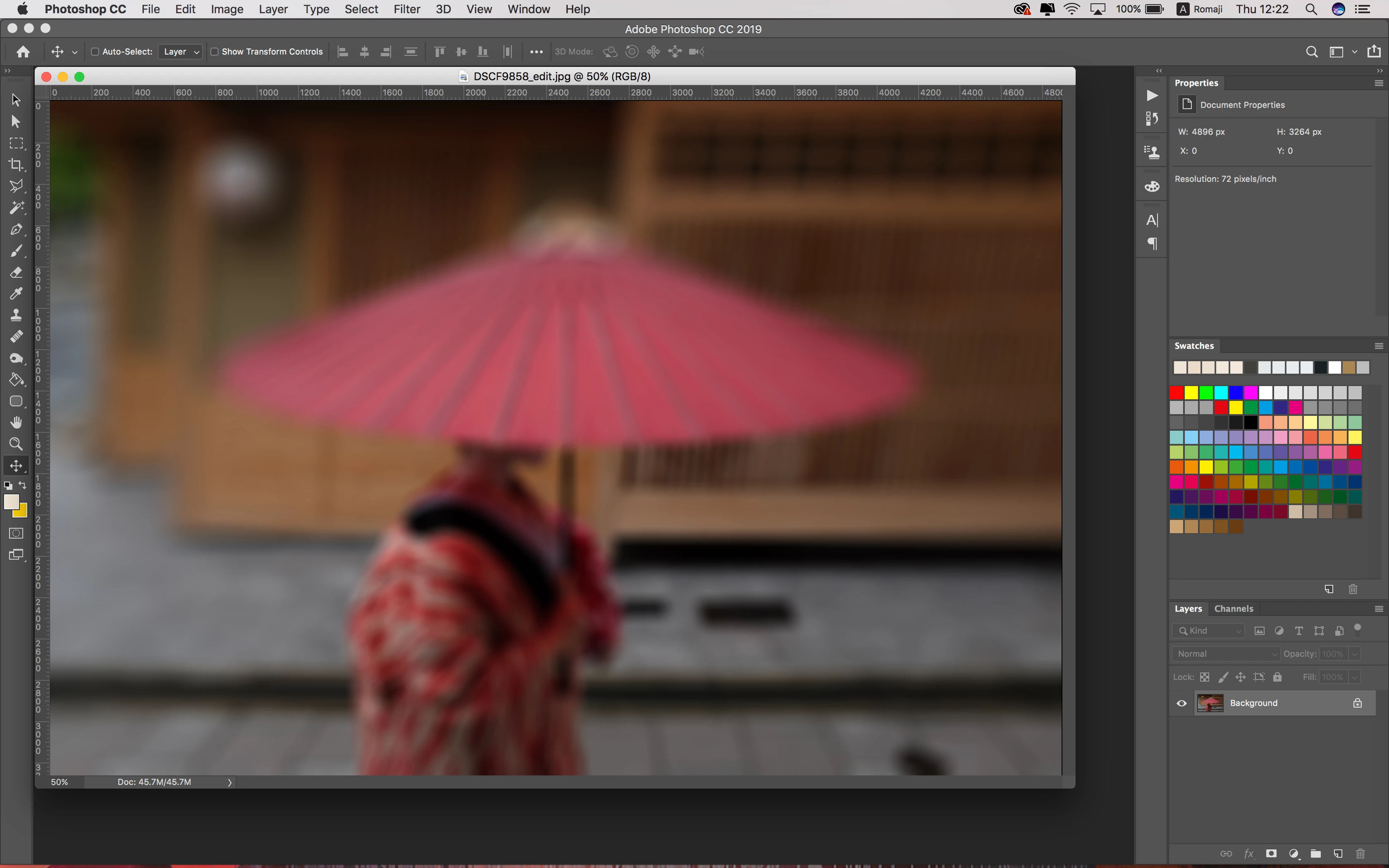Screen dimensions: 1389x868
Task: Open the Filter menu
Action: (407, 9)
